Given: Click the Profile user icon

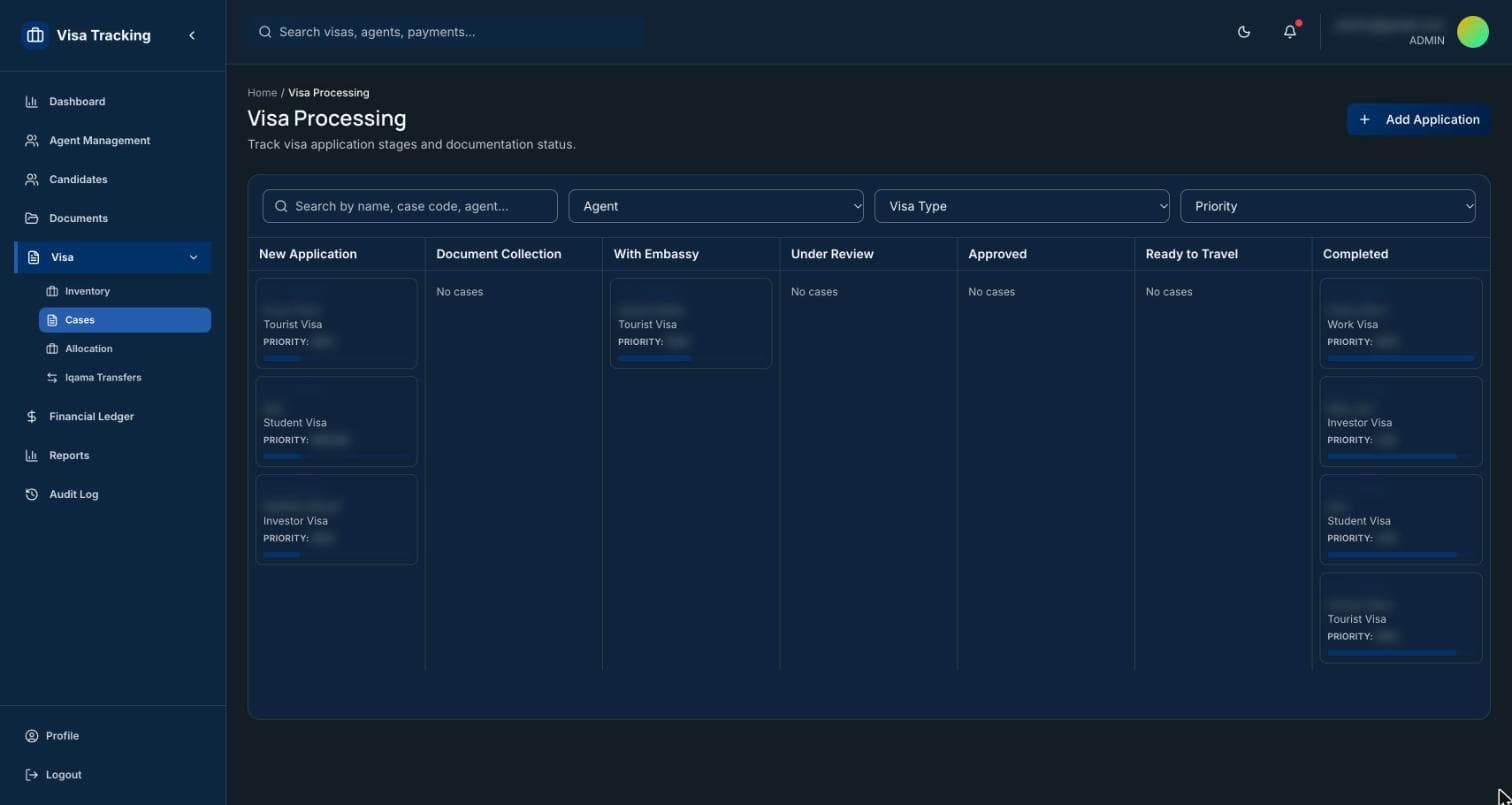Looking at the screenshot, I should [x=31, y=736].
